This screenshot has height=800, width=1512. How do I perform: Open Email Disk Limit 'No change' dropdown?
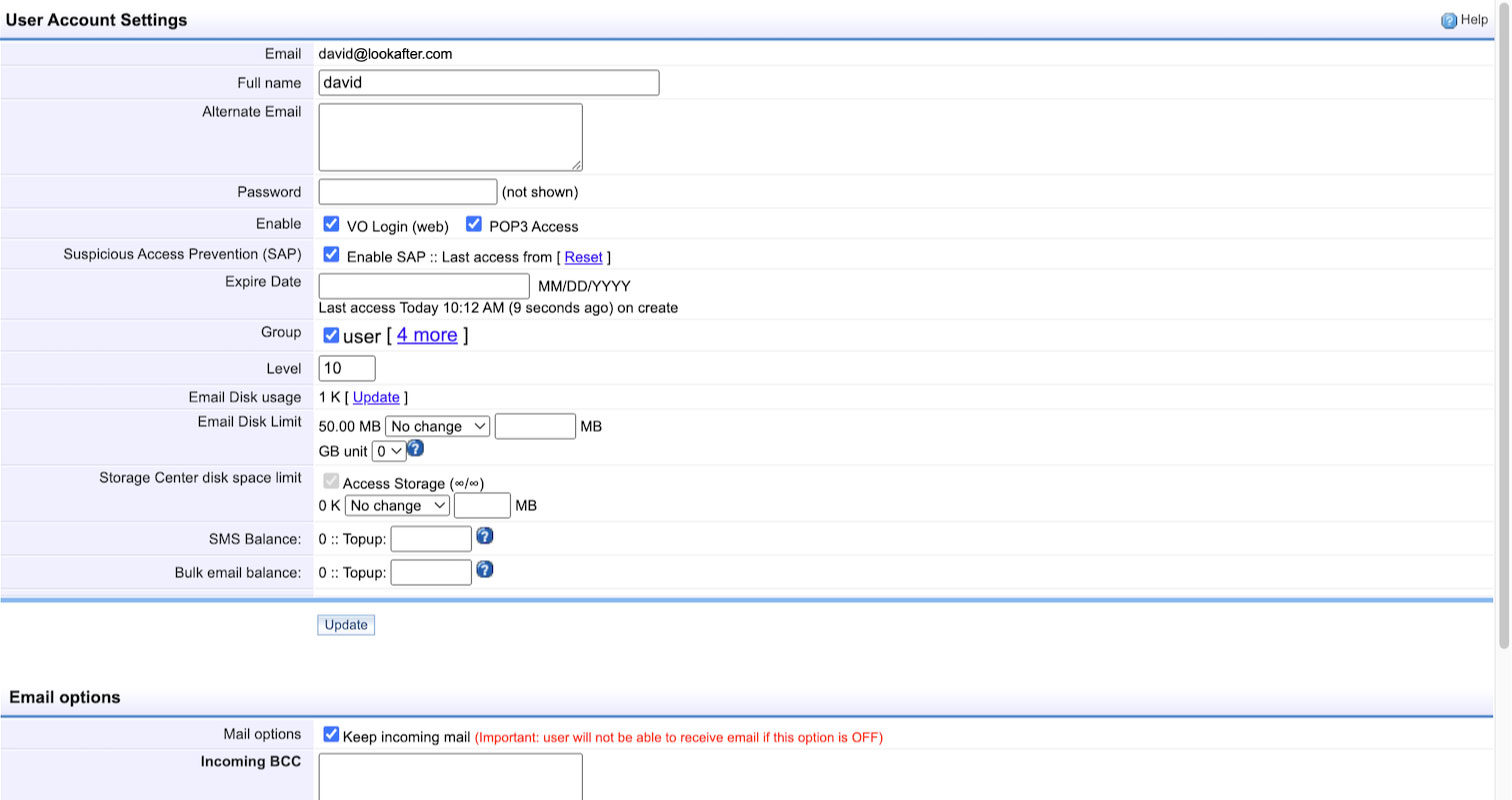pyautogui.click(x=437, y=426)
